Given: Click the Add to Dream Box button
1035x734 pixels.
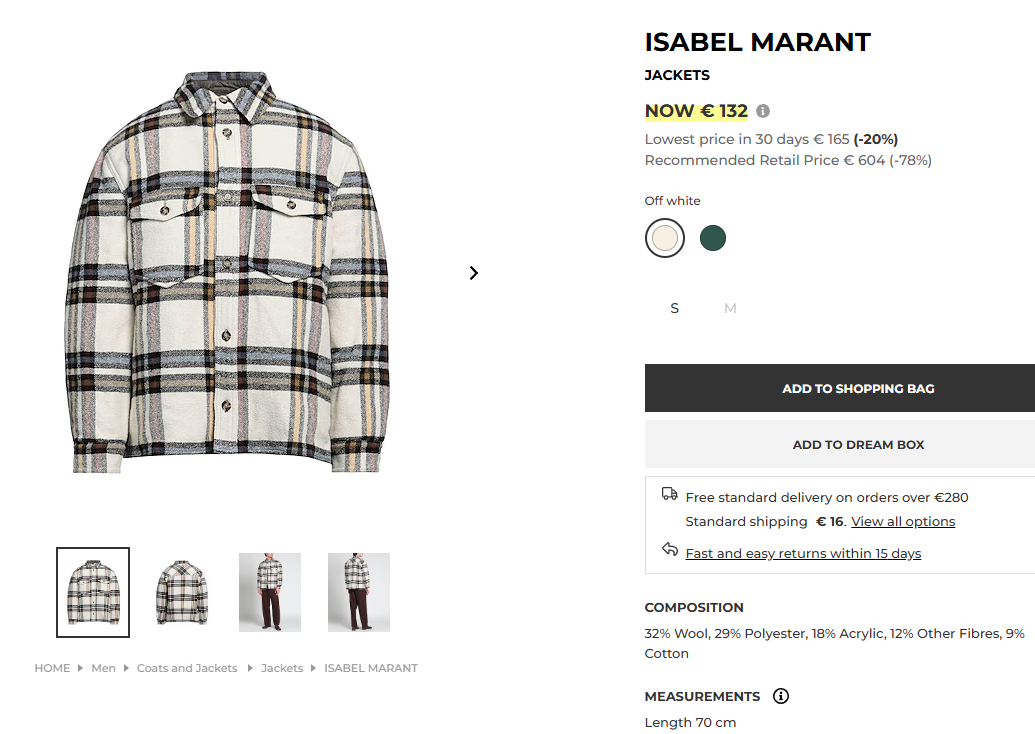Looking at the screenshot, I should (x=840, y=444).
